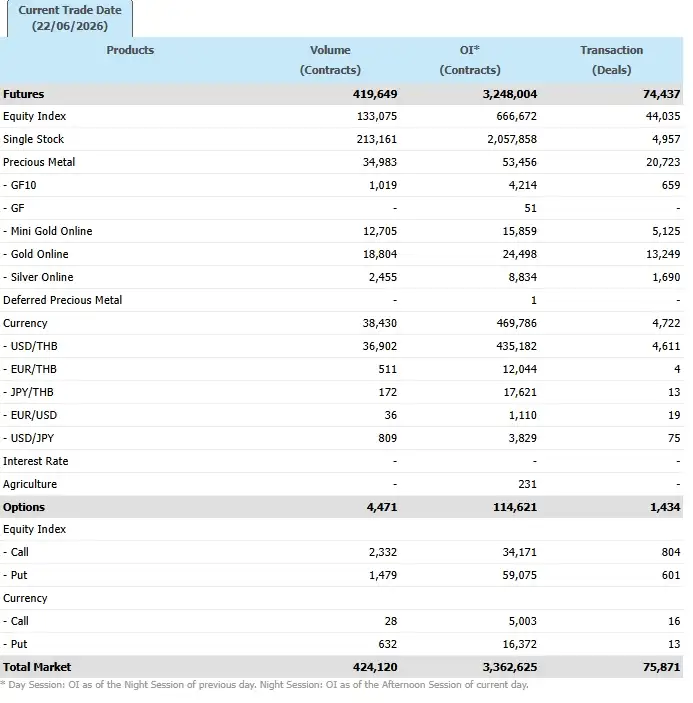Screen dimensions: 693x703
Task: Select the Options summary row label
Action: [24, 508]
